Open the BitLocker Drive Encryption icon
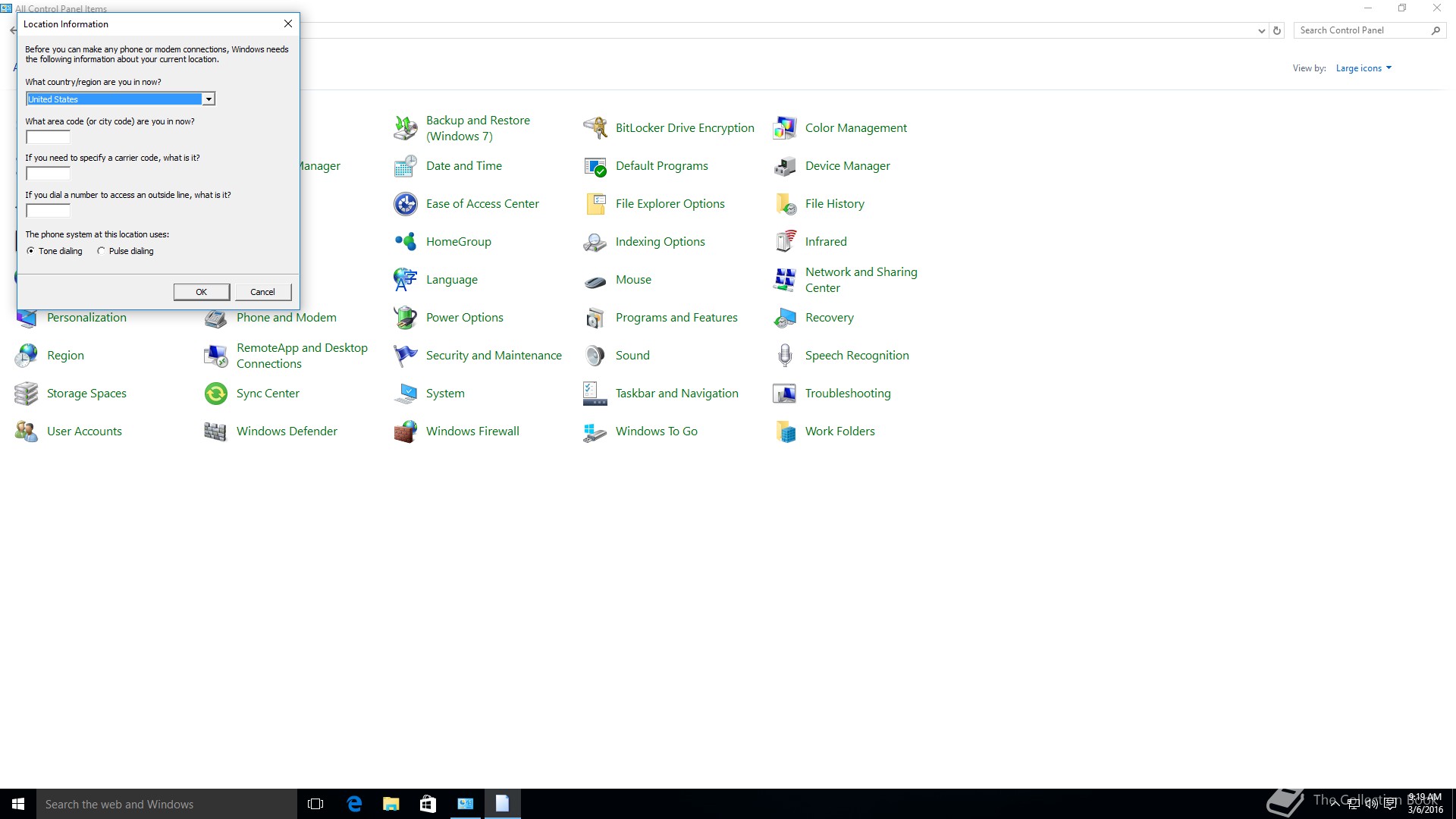The height and width of the screenshot is (819, 1456). (x=595, y=128)
